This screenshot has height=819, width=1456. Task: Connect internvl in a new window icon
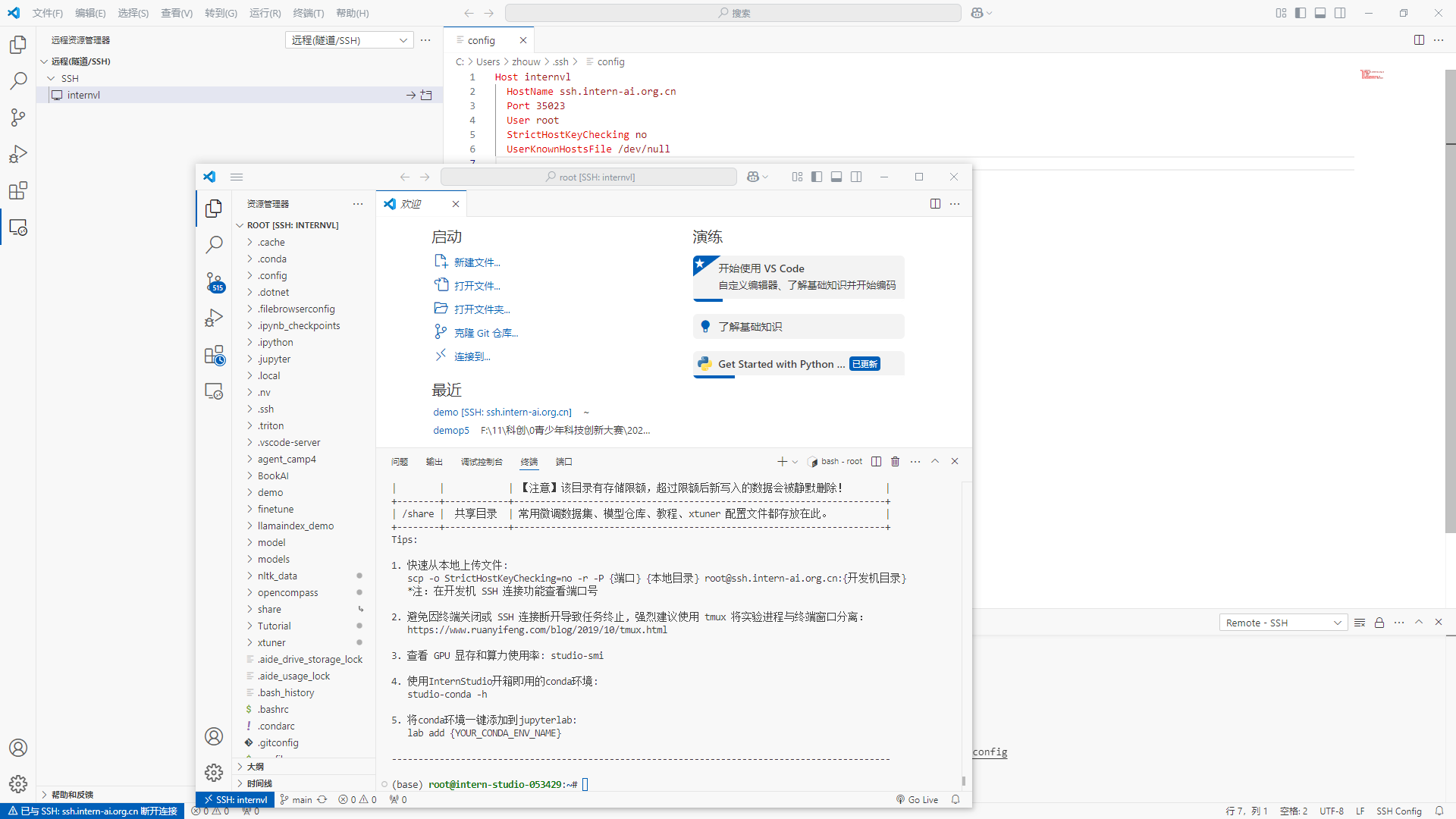[426, 95]
